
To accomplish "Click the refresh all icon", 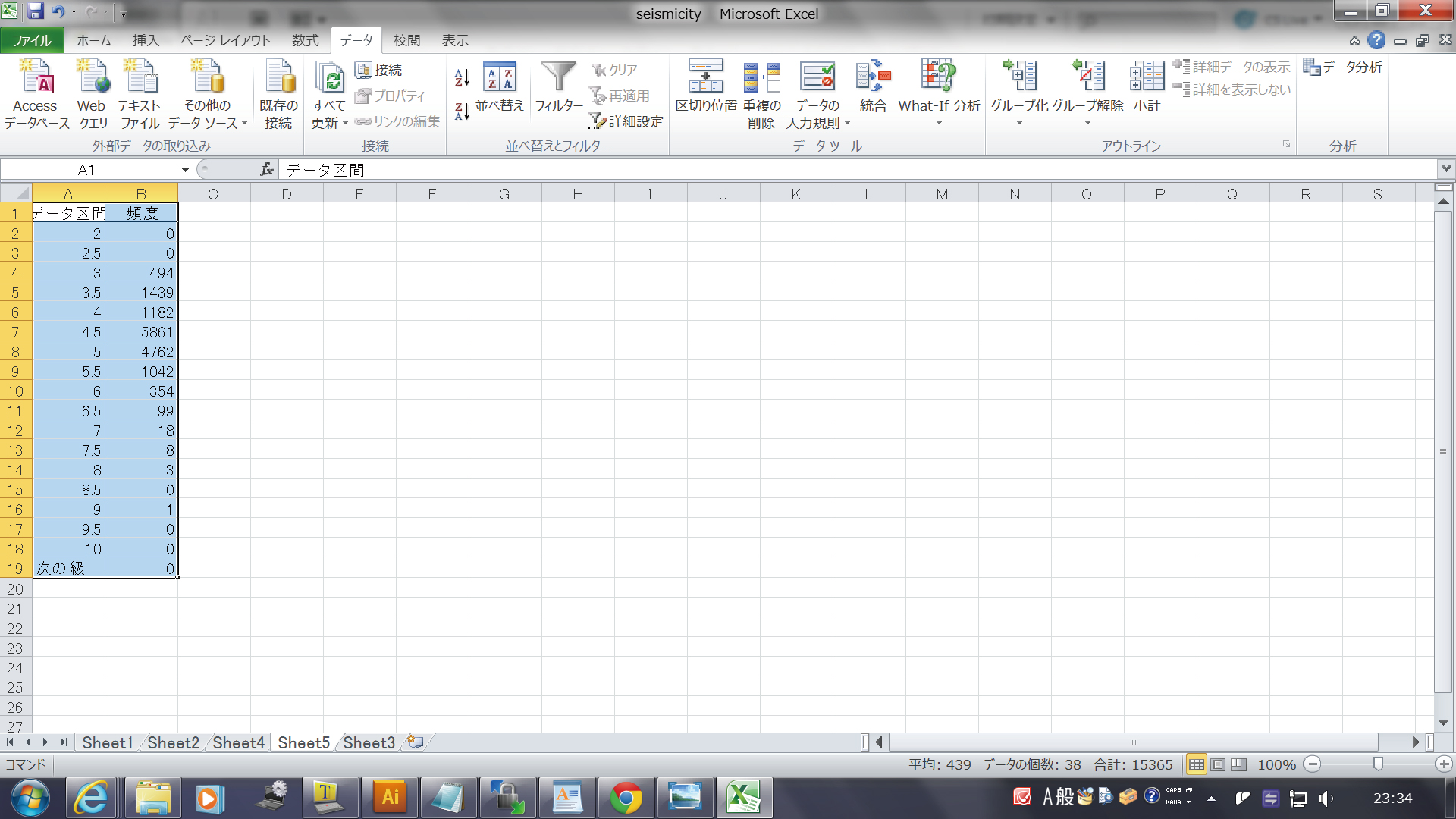I will [x=330, y=77].
